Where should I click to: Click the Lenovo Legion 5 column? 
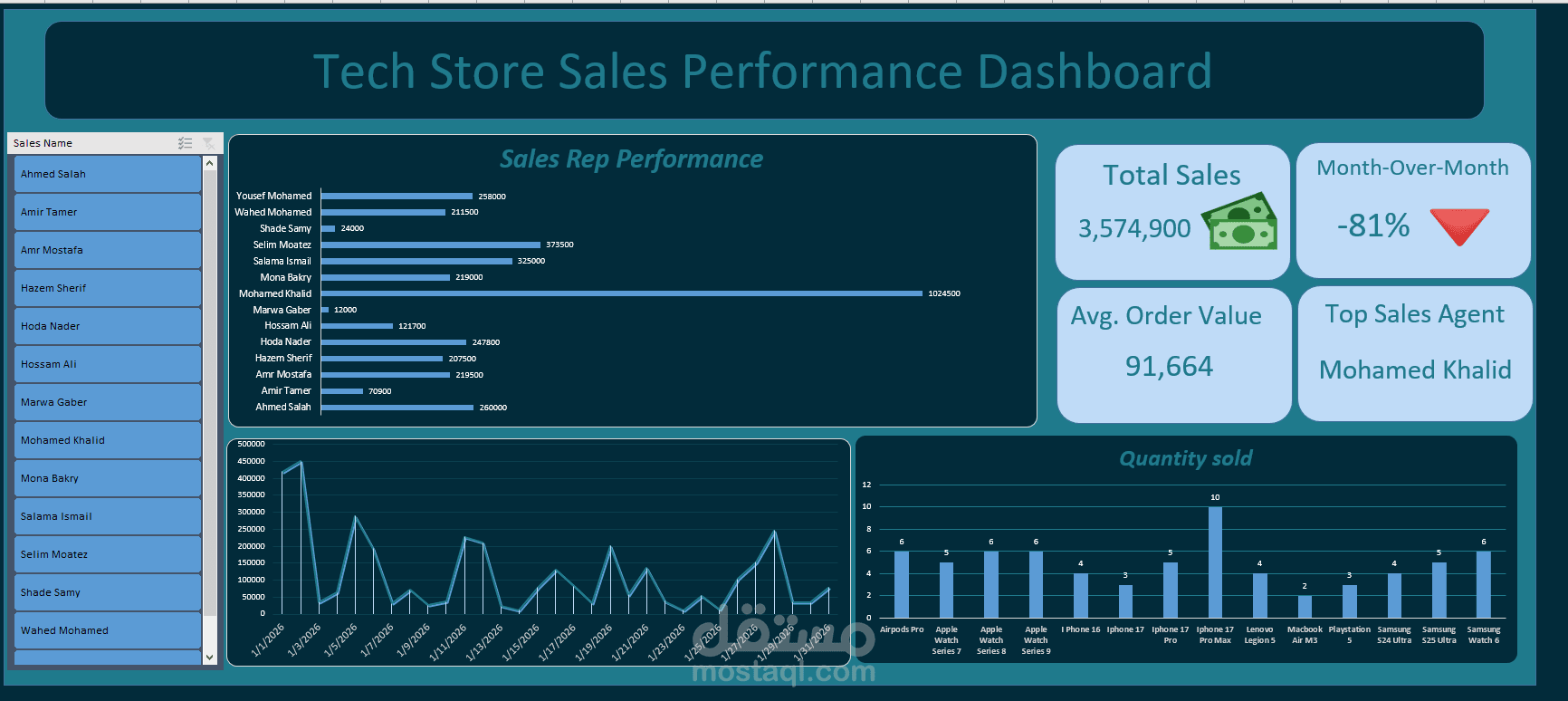1260,595
